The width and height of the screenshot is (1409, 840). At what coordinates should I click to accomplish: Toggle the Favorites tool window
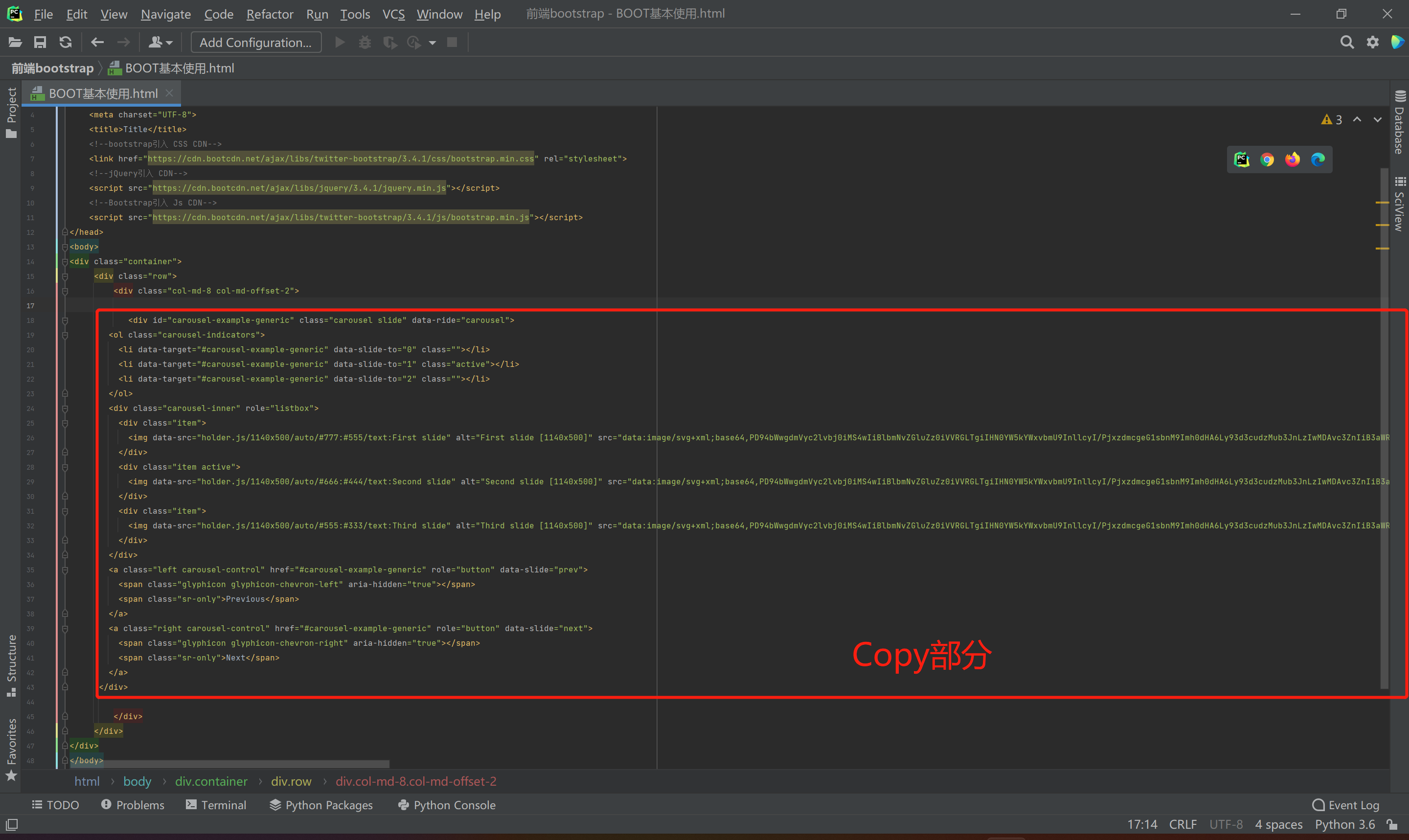(x=11, y=750)
